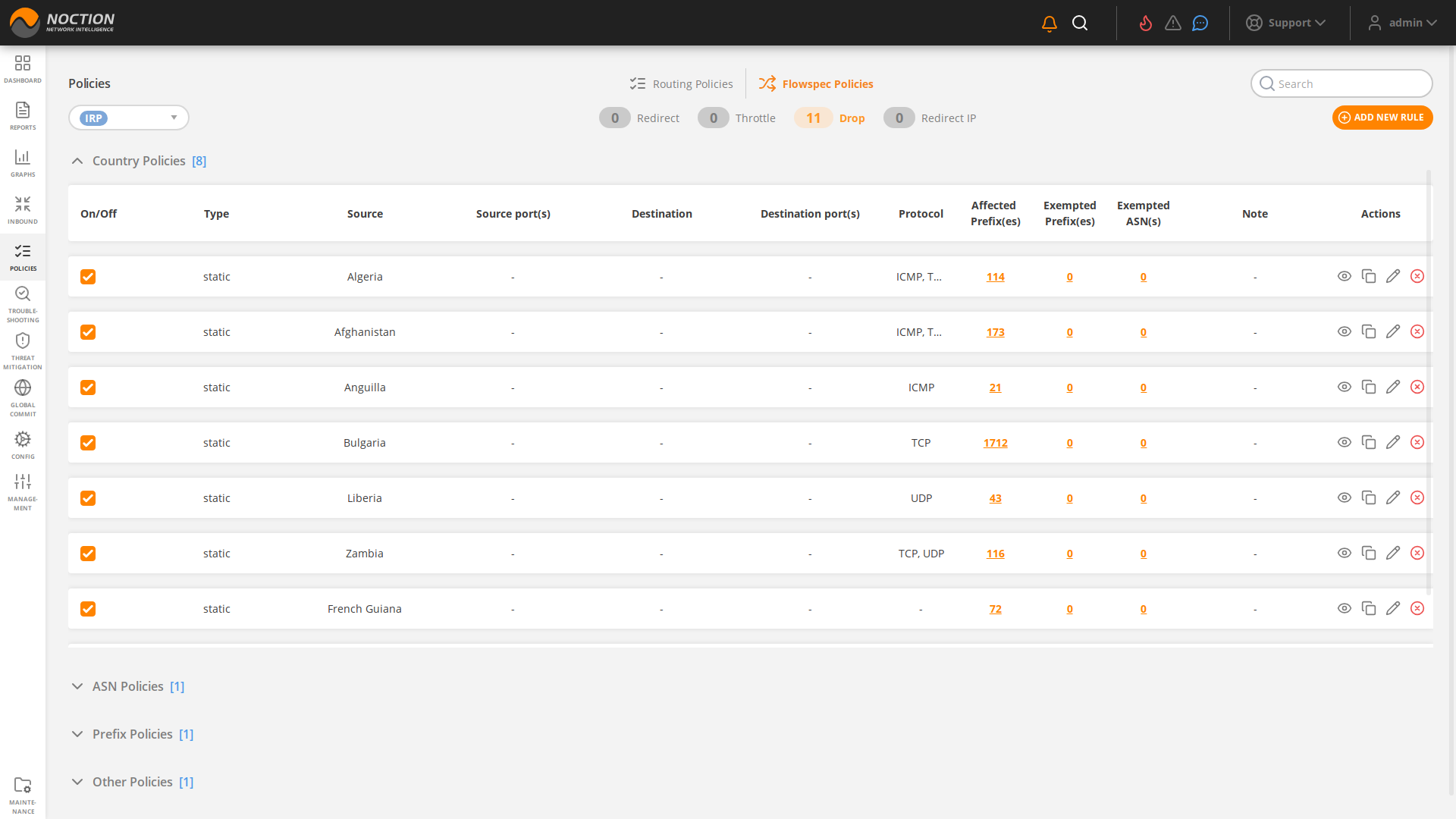Open the notifications bell icon
Viewport: 1456px width, 819px height.
[1050, 24]
